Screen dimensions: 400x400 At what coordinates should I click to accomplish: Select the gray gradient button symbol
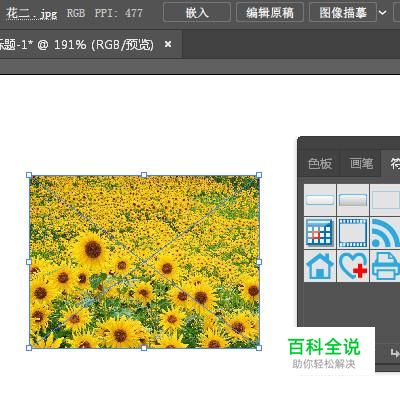353,200
